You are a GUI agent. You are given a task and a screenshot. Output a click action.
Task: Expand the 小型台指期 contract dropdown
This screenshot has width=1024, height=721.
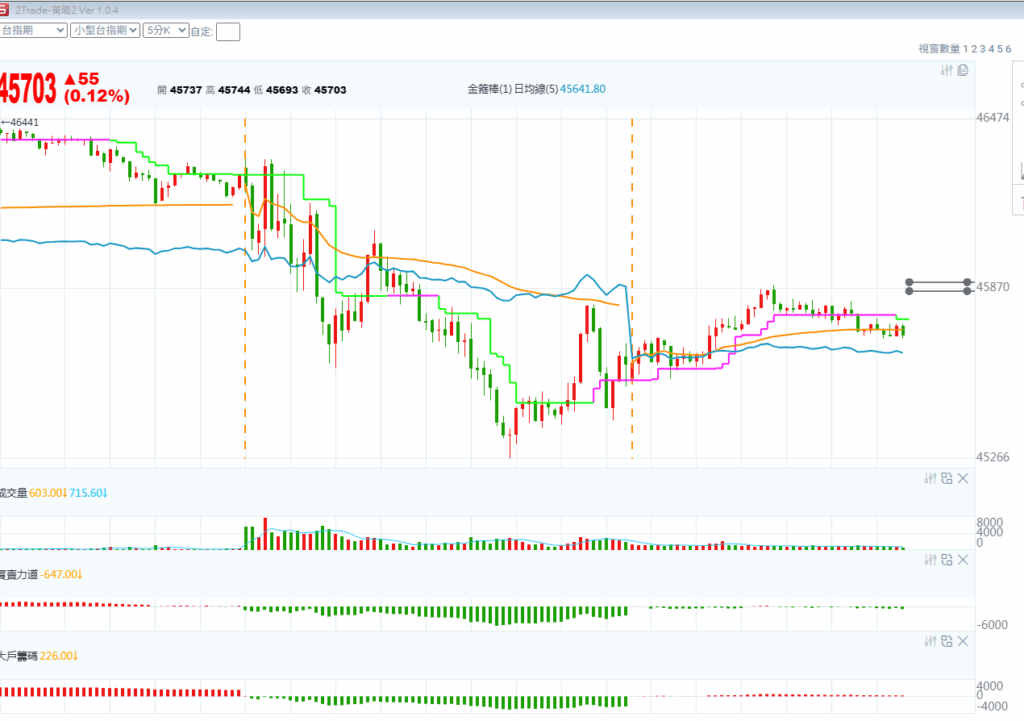click(105, 30)
